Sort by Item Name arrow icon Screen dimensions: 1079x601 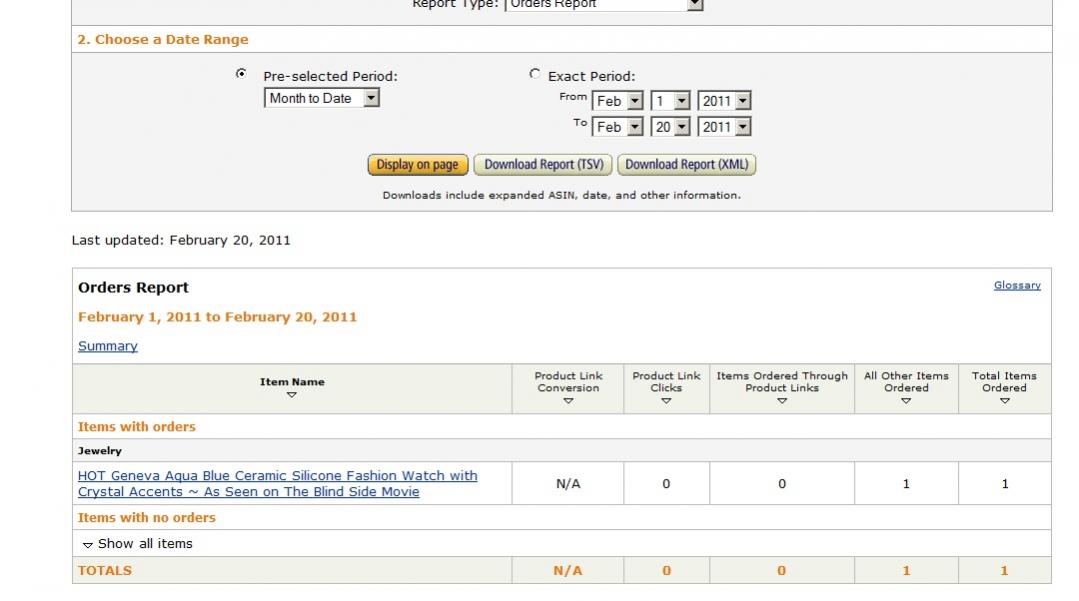pos(292,396)
